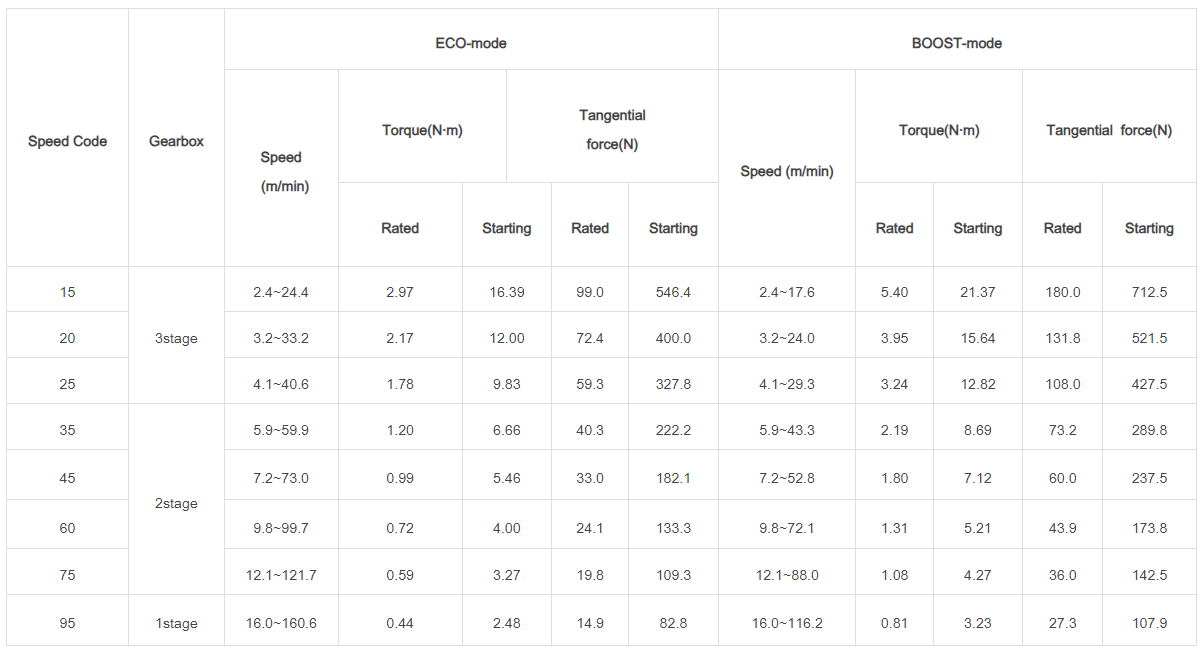The image size is (1204, 654).
Task: Click the 5.40 rated torque cell
Action: coord(894,292)
